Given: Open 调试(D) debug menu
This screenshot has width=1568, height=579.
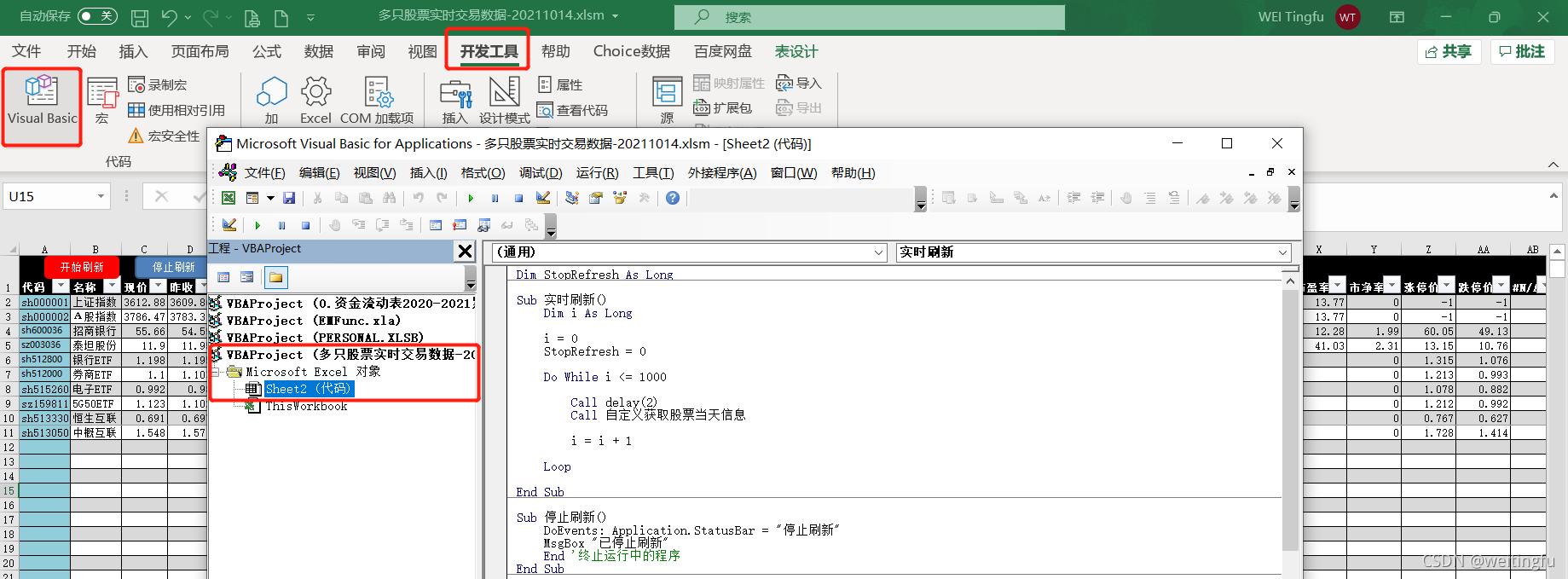Looking at the screenshot, I should [x=541, y=173].
